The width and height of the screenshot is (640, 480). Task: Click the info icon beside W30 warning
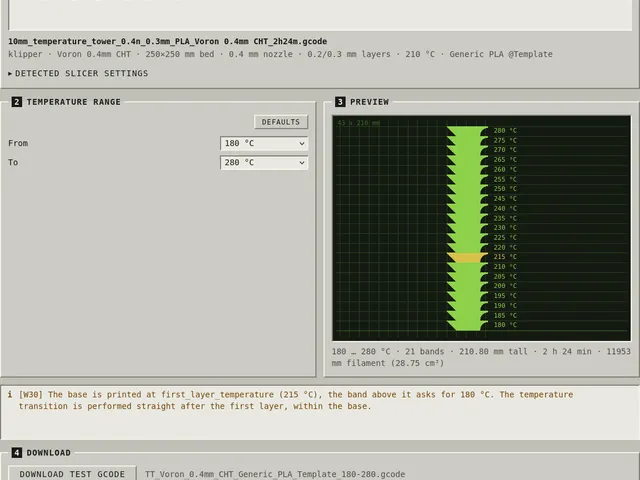click(x=10, y=395)
